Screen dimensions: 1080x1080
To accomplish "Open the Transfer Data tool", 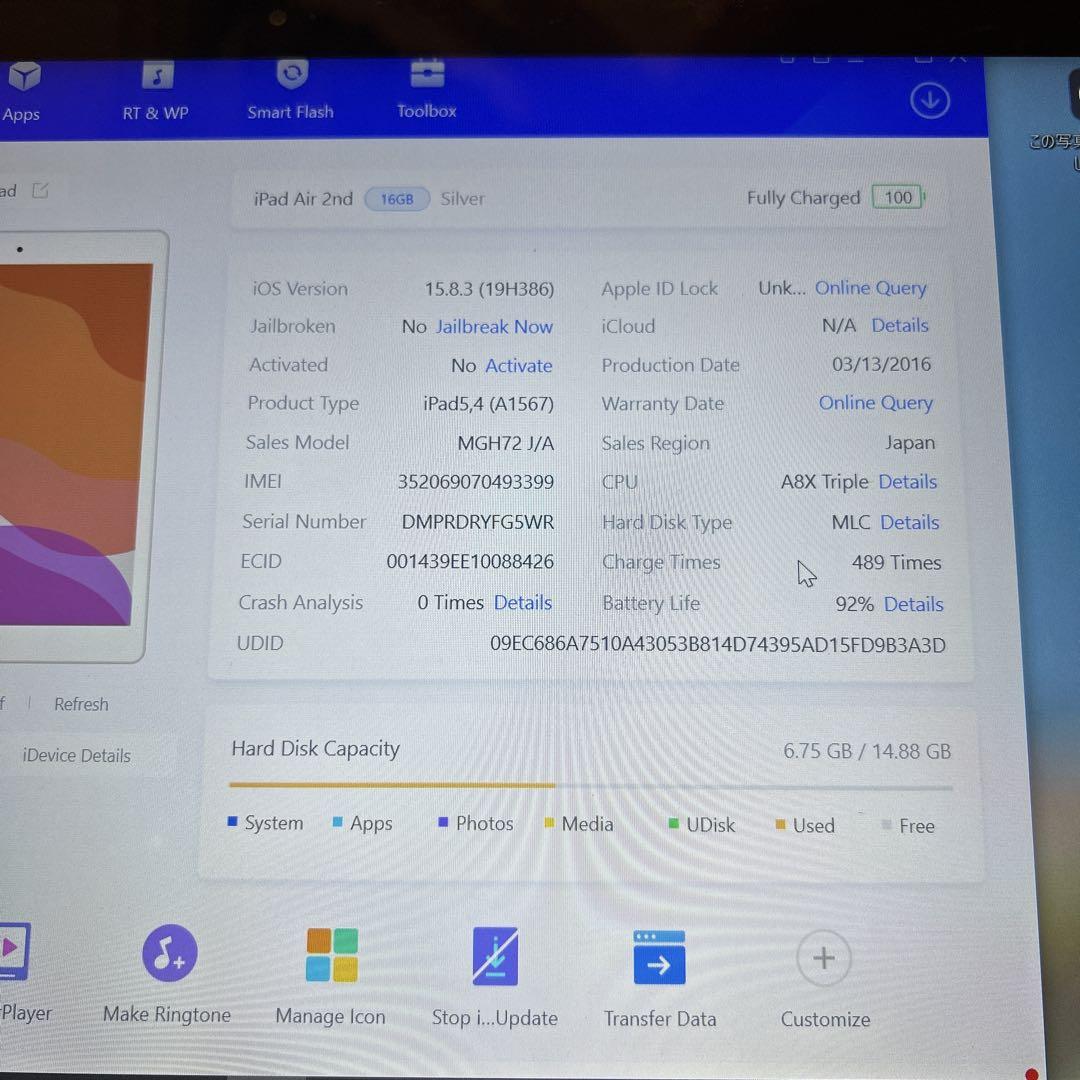I will (x=659, y=957).
